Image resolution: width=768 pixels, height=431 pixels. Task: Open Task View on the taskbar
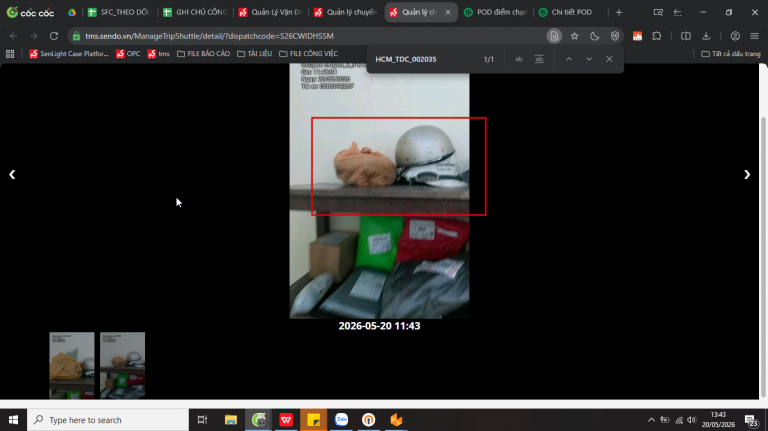tap(202, 420)
